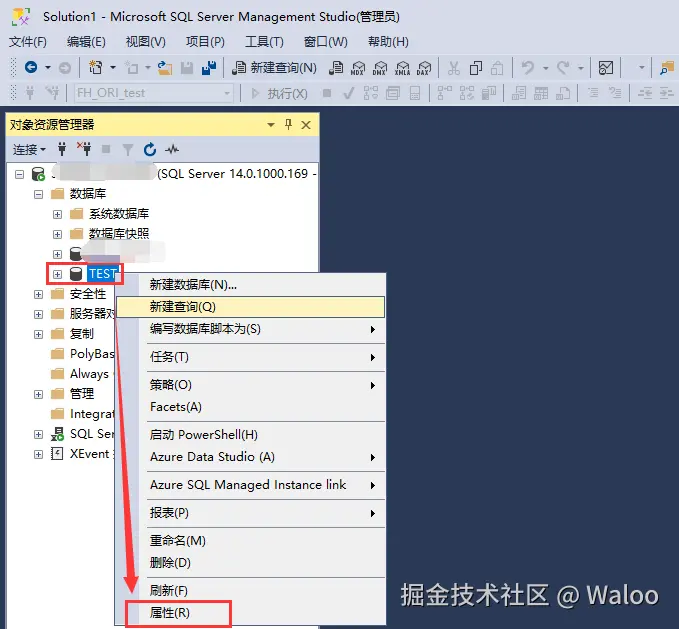Expand the 系统数据库 folder
This screenshot has height=629, width=679.
pos(57,214)
